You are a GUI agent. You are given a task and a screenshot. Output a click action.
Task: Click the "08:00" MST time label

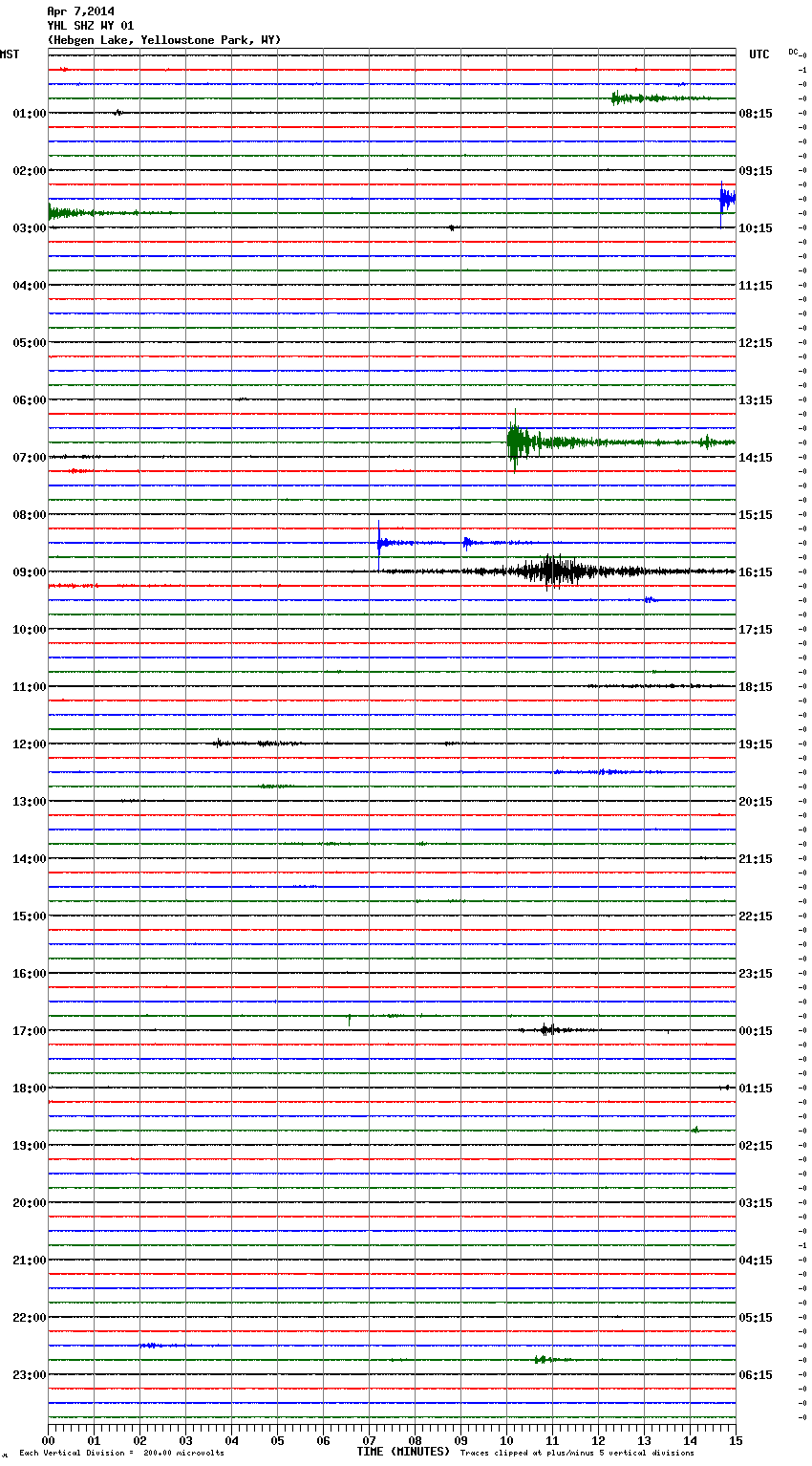(x=30, y=515)
